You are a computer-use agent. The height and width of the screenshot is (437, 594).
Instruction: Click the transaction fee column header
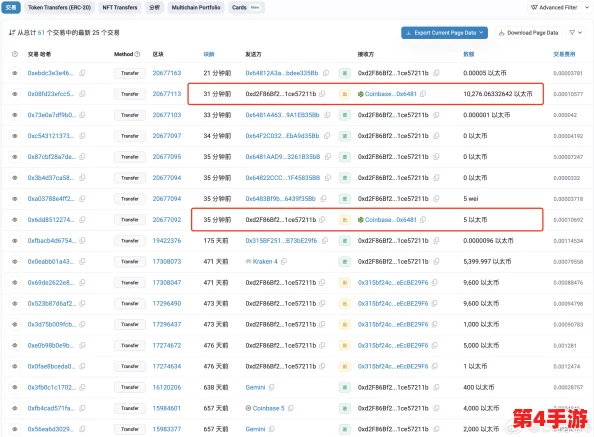tap(564, 54)
